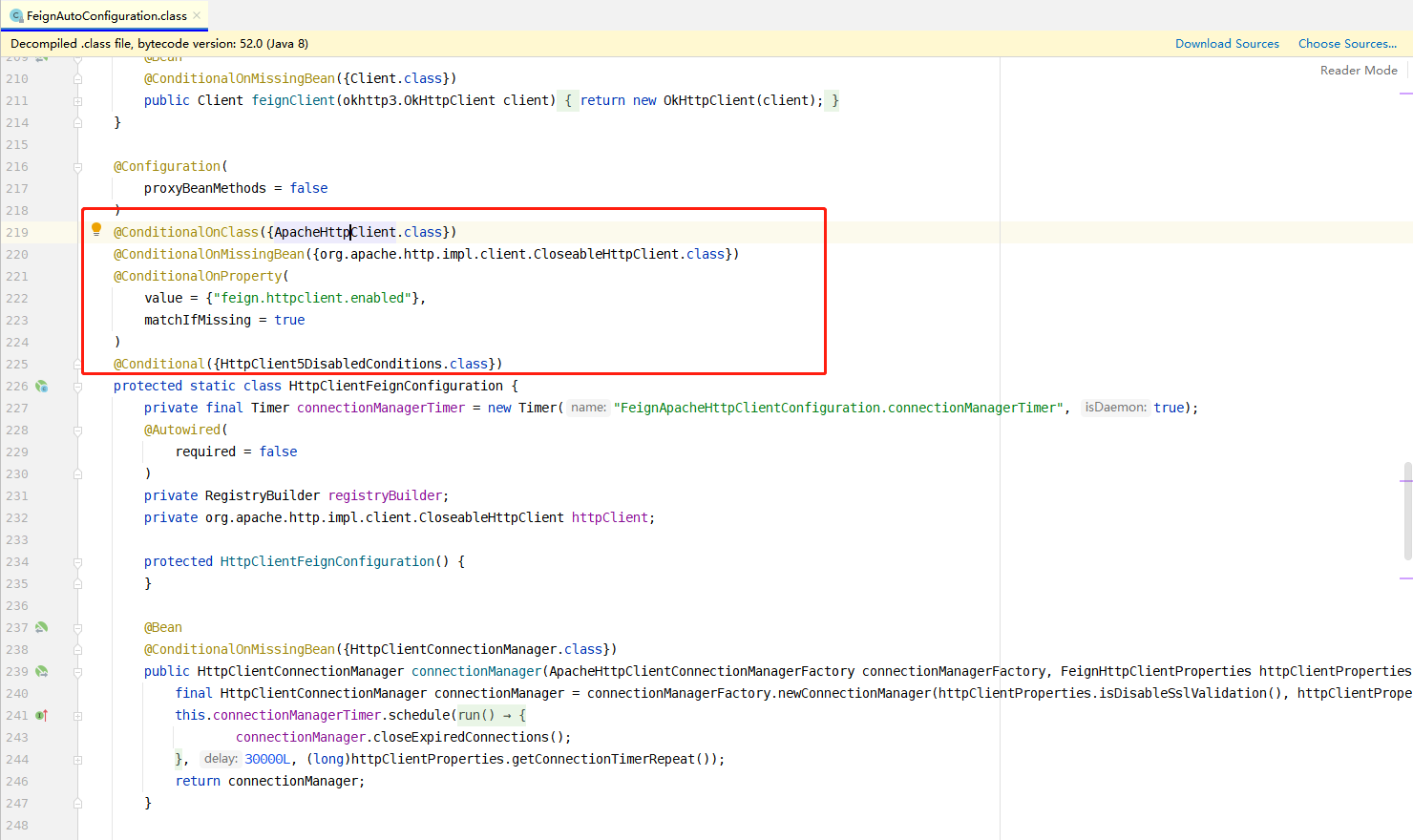Collapse the @Bean fold on line 237
The image size is (1413, 840).
78,628
